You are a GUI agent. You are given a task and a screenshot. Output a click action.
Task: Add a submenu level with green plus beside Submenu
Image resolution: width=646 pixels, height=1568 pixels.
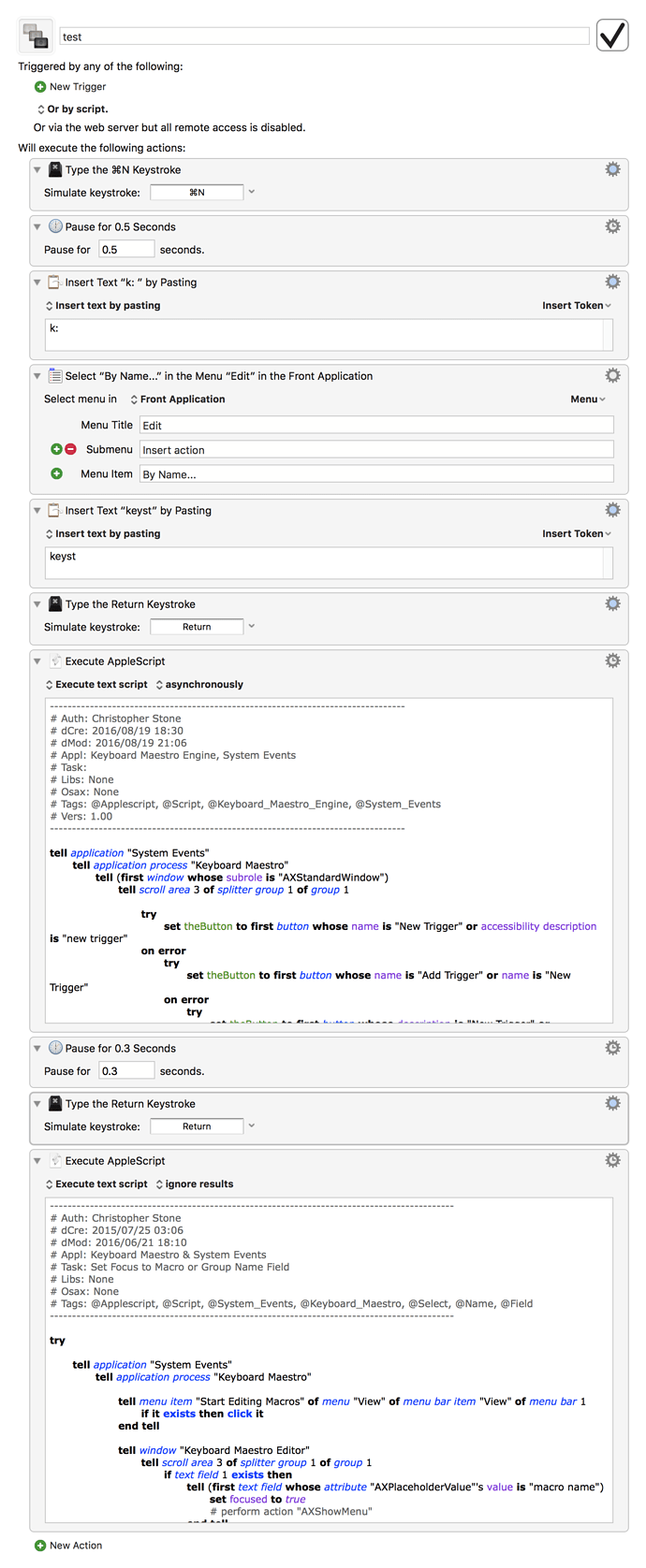tap(56, 449)
